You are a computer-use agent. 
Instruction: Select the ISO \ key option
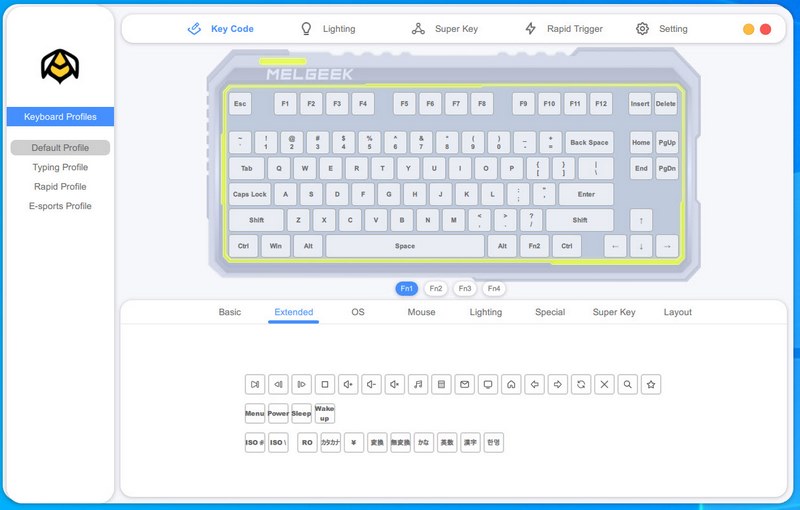[x=278, y=443]
